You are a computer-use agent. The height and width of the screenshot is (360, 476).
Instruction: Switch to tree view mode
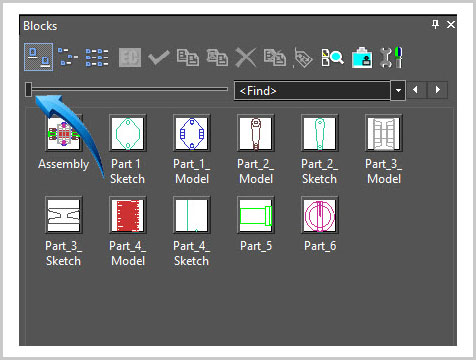pos(68,57)
